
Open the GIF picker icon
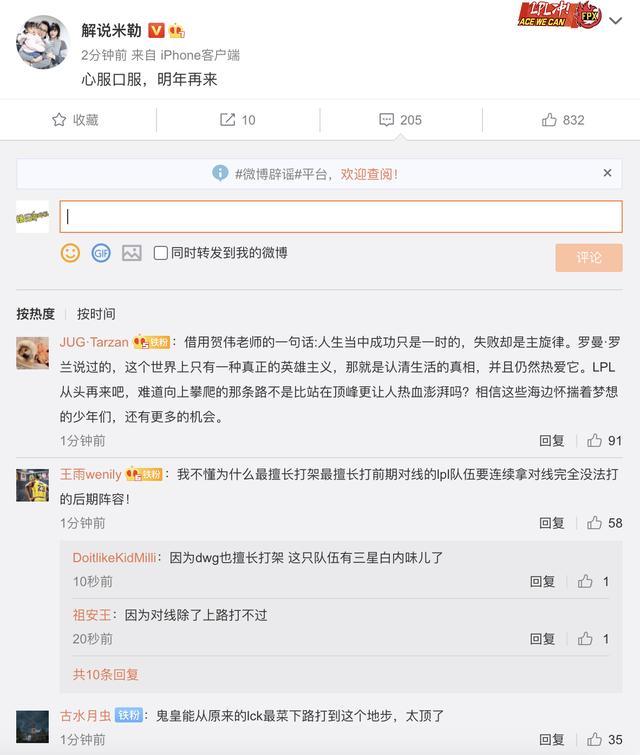pyautogui.click(x=101, y=253)
